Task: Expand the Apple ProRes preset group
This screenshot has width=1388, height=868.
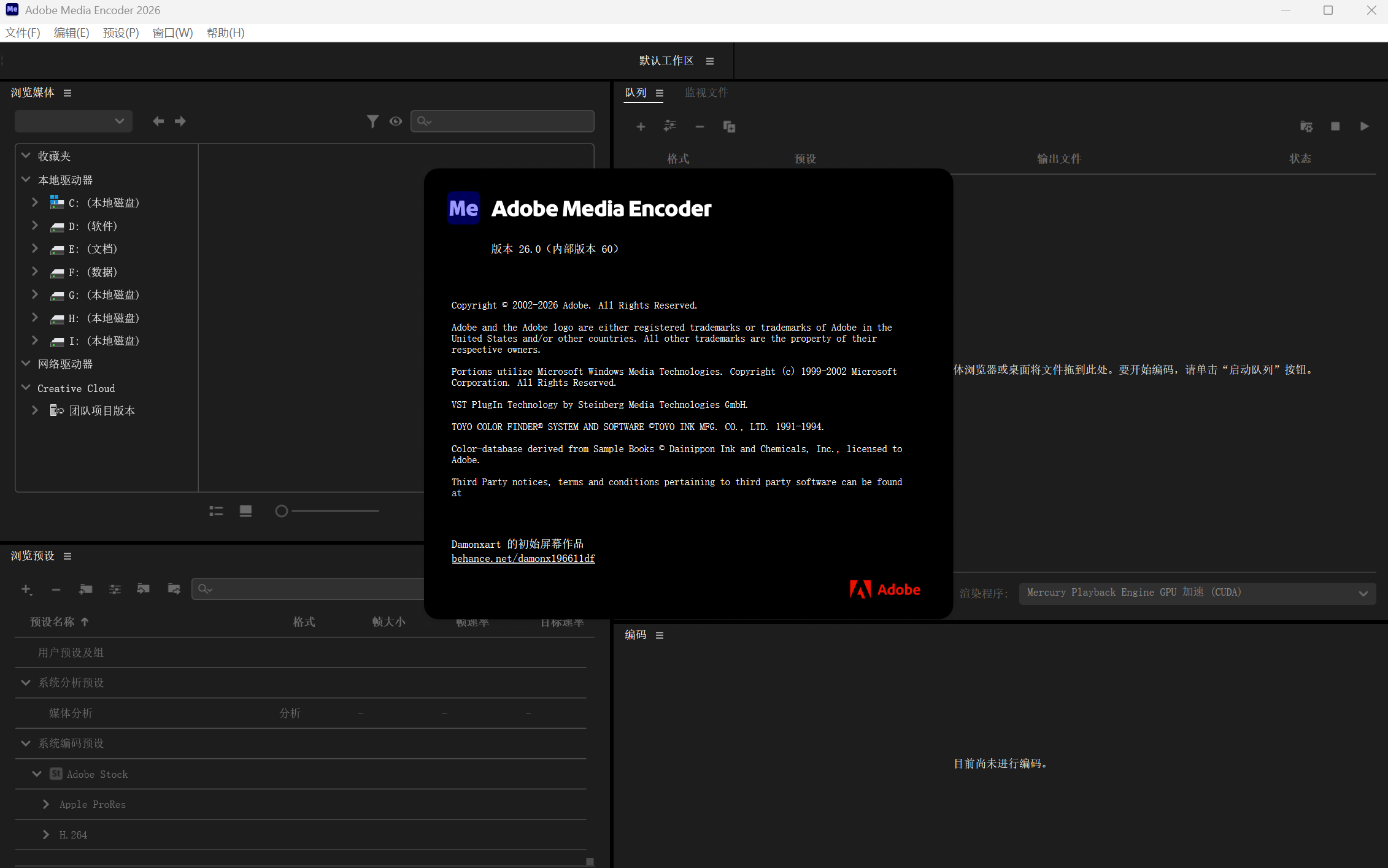Action: [x=46, y=804]
